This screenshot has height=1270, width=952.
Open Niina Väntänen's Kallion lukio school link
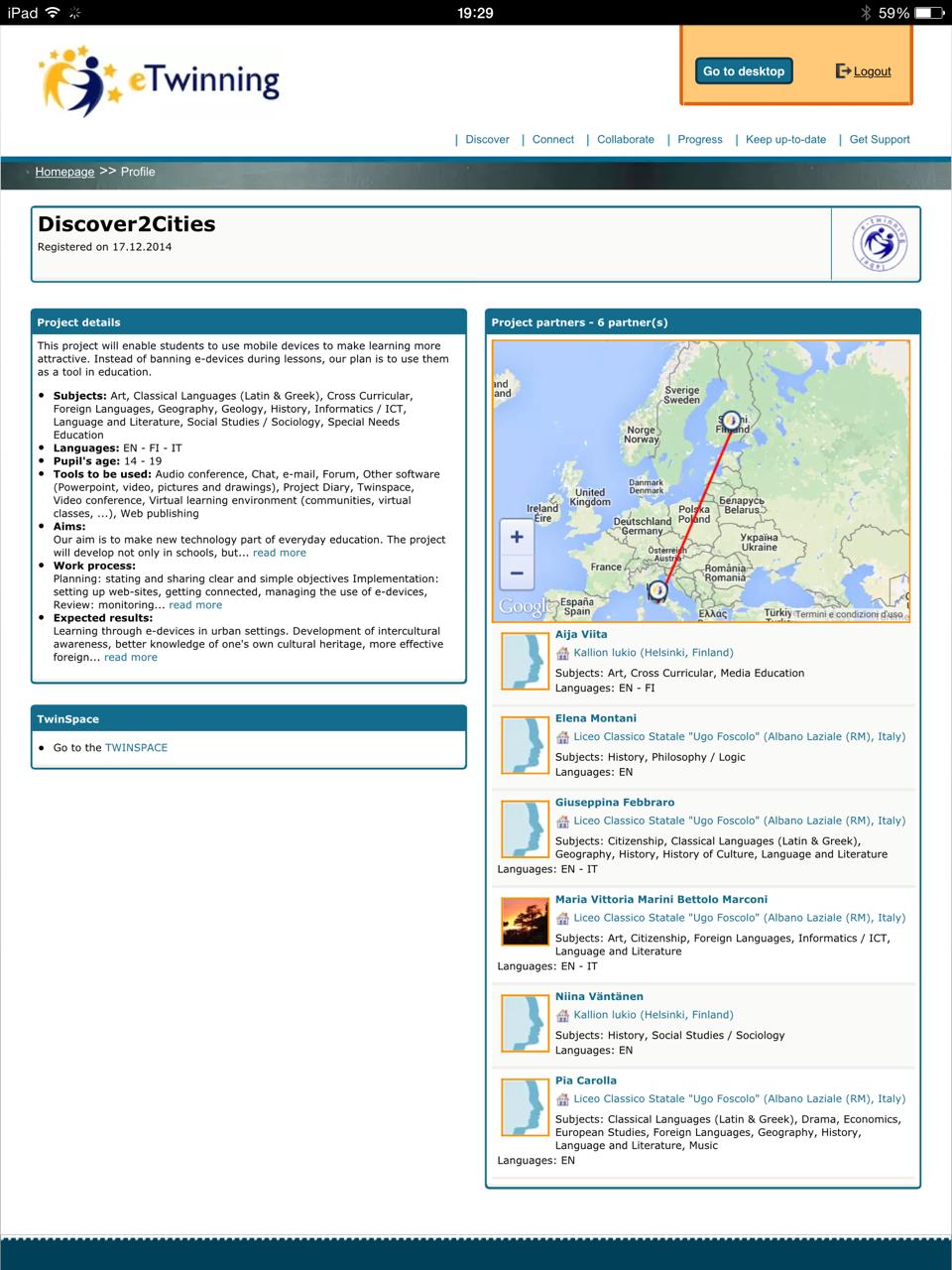point(654,1015)
